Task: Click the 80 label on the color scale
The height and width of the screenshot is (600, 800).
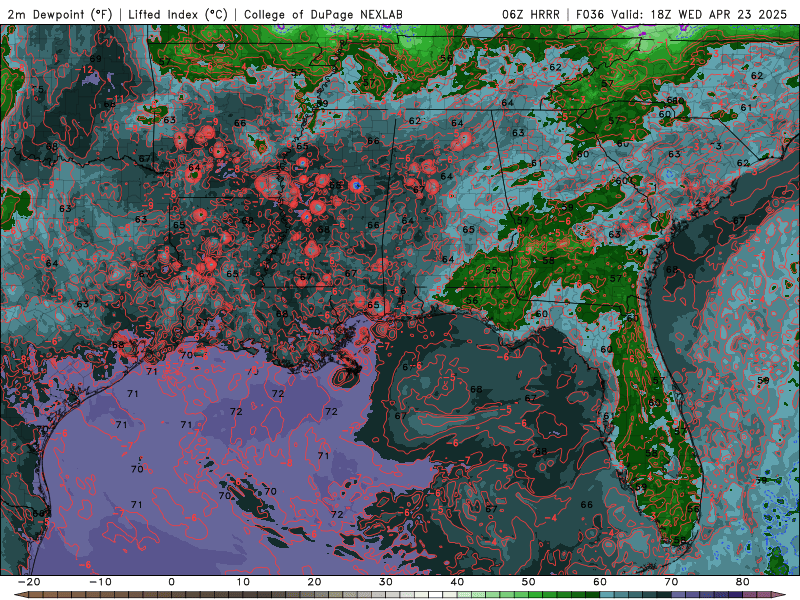Action: click(743, 582)
